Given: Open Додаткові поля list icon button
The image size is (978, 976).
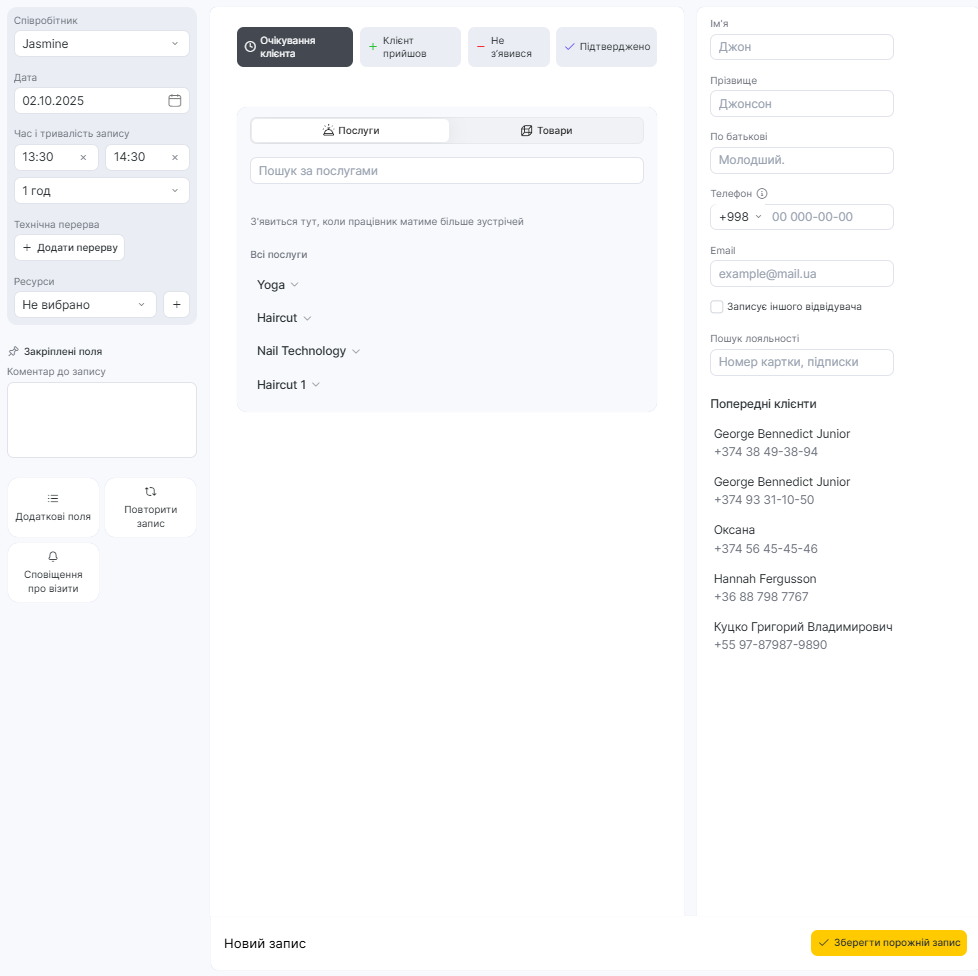Looking at the screenshot, I should tap(53, 507).
